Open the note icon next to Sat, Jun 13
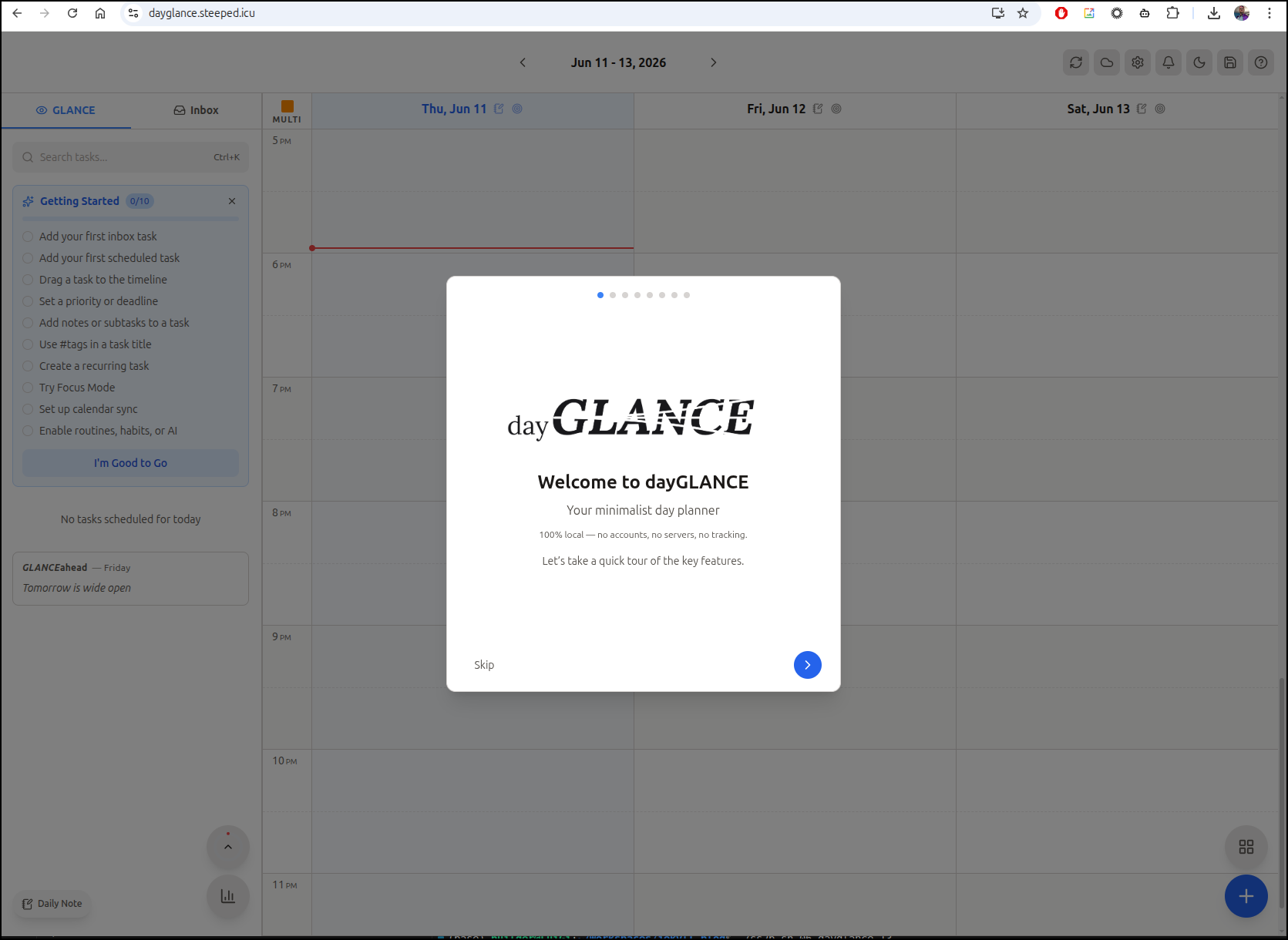Image resolution: width=1288 pixels, height=940 pixels. (1142, 109)
